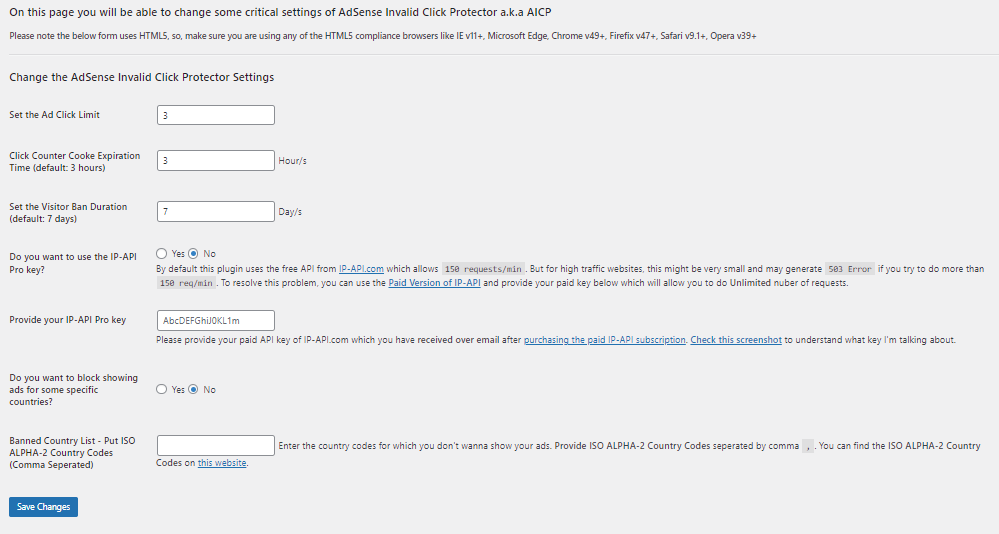
Task: Open the Paid Version of IP-API link
Action: click(435, 283)
